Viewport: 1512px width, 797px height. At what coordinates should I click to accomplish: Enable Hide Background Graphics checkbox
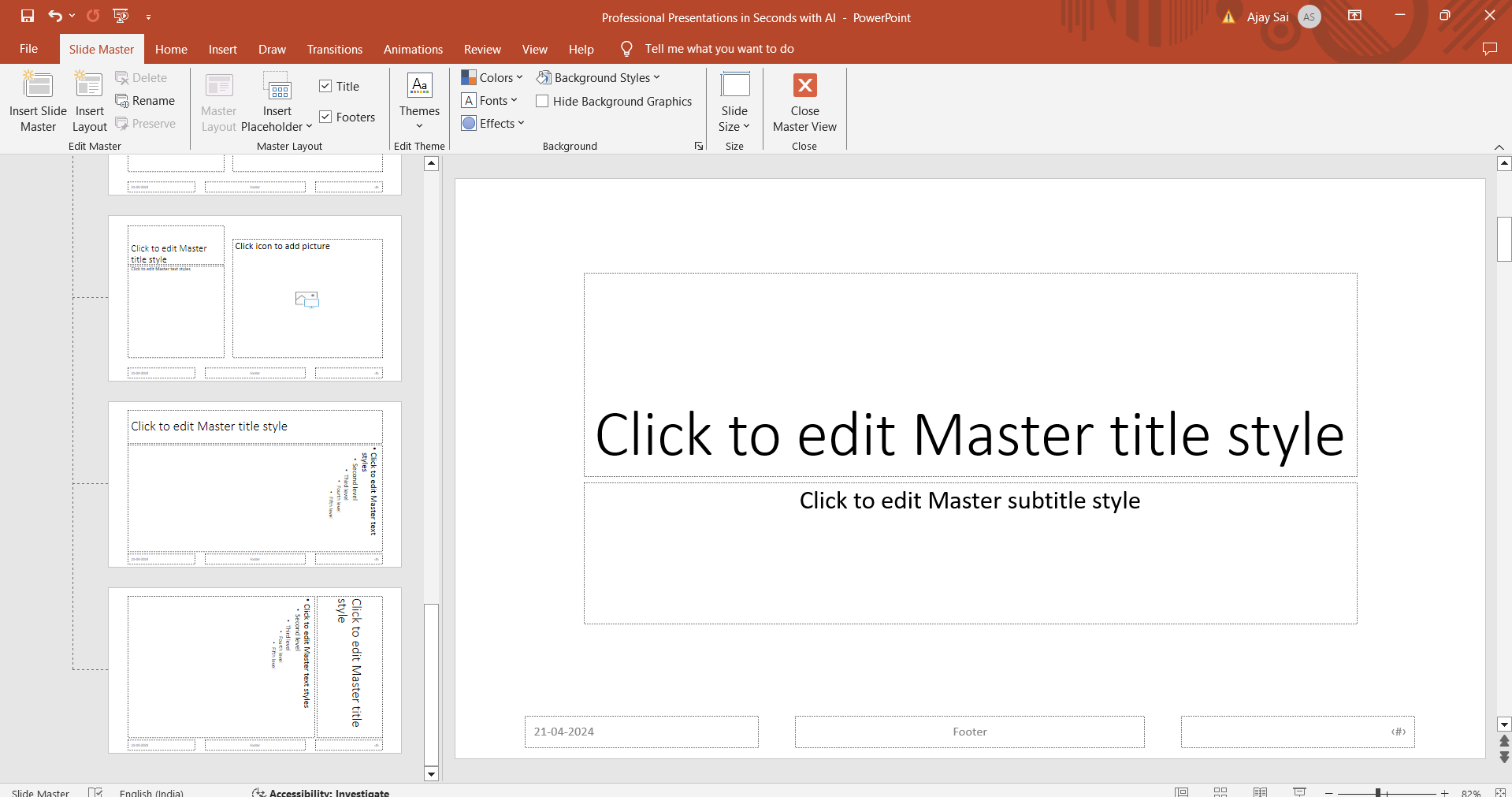click(542, 102)
